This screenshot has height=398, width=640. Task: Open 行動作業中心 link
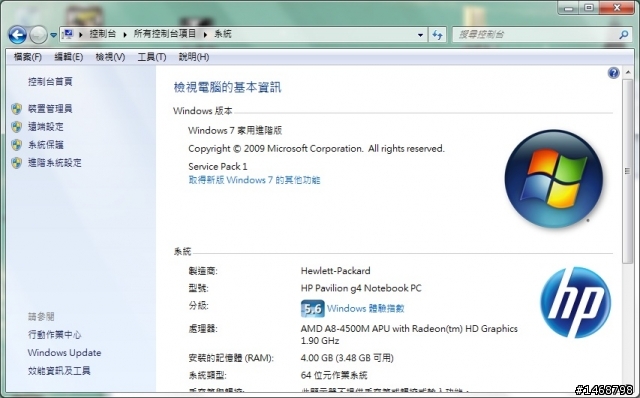coord(54,335)
